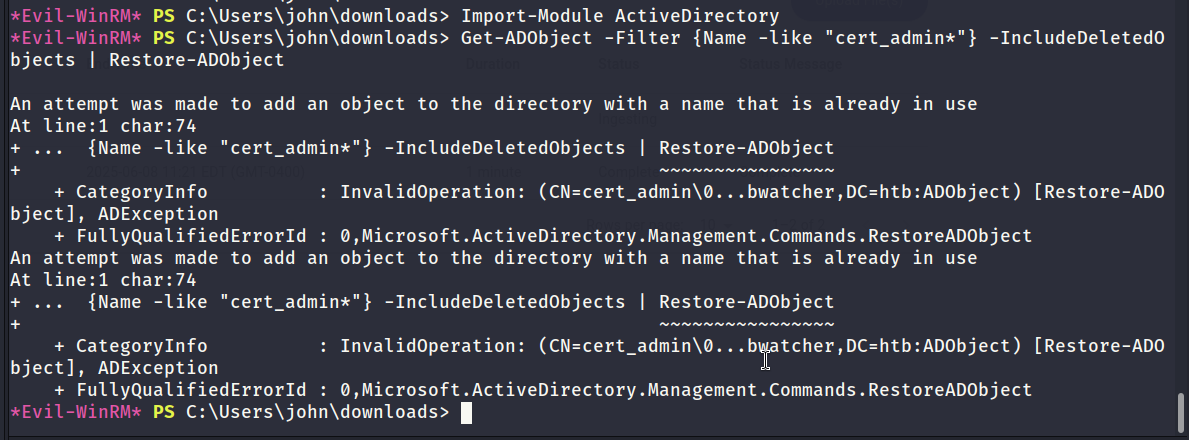Click the terminal scrollbar thumb
1189x440 pixels.
[x=1181, y=412]
